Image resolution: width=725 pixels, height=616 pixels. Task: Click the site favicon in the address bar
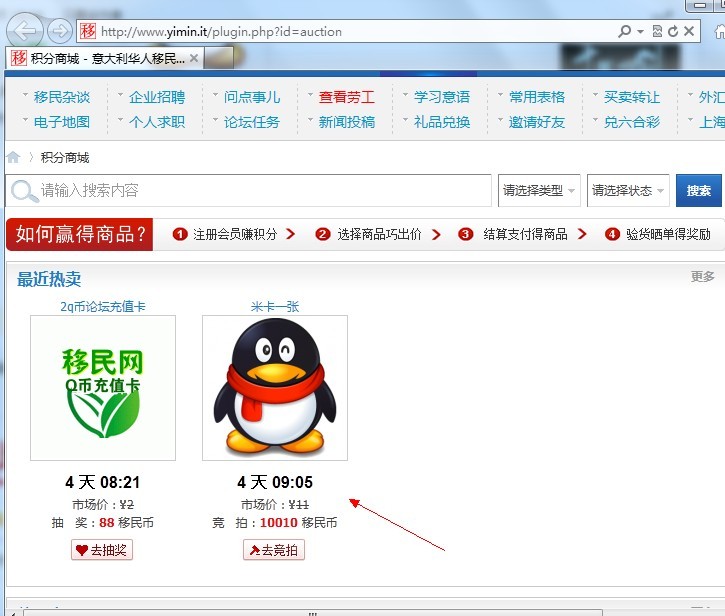pos(87,31)
